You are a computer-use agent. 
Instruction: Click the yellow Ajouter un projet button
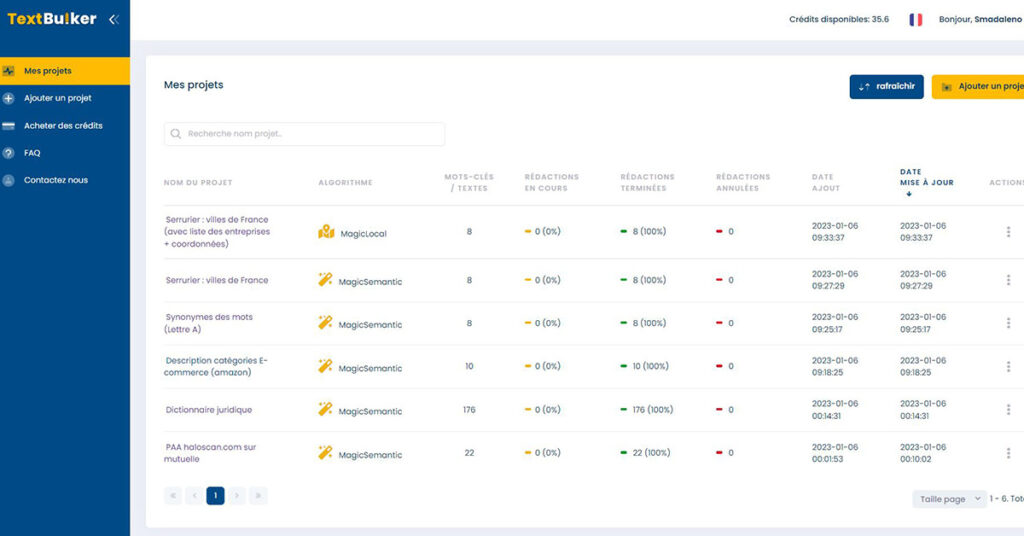pyautogui.click(x=980, y=87)
